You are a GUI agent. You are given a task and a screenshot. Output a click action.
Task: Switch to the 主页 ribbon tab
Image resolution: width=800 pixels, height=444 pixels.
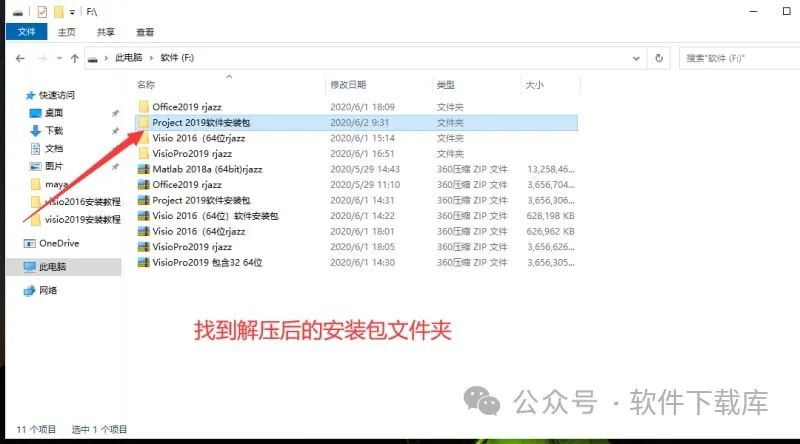[66, 32]
